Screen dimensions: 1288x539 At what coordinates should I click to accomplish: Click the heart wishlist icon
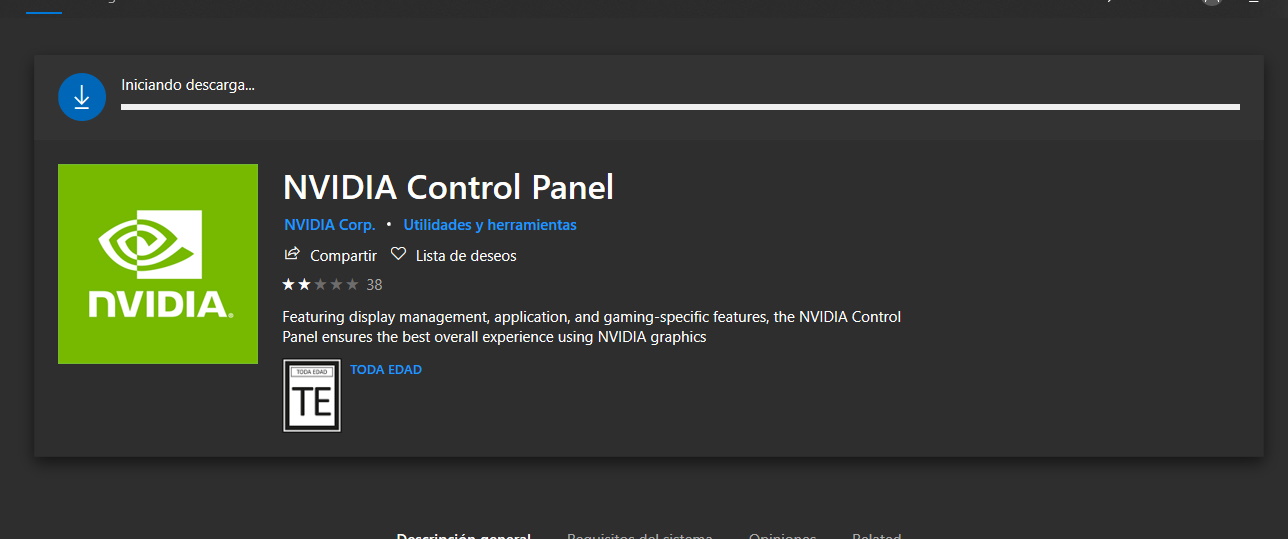pos(398,254)
